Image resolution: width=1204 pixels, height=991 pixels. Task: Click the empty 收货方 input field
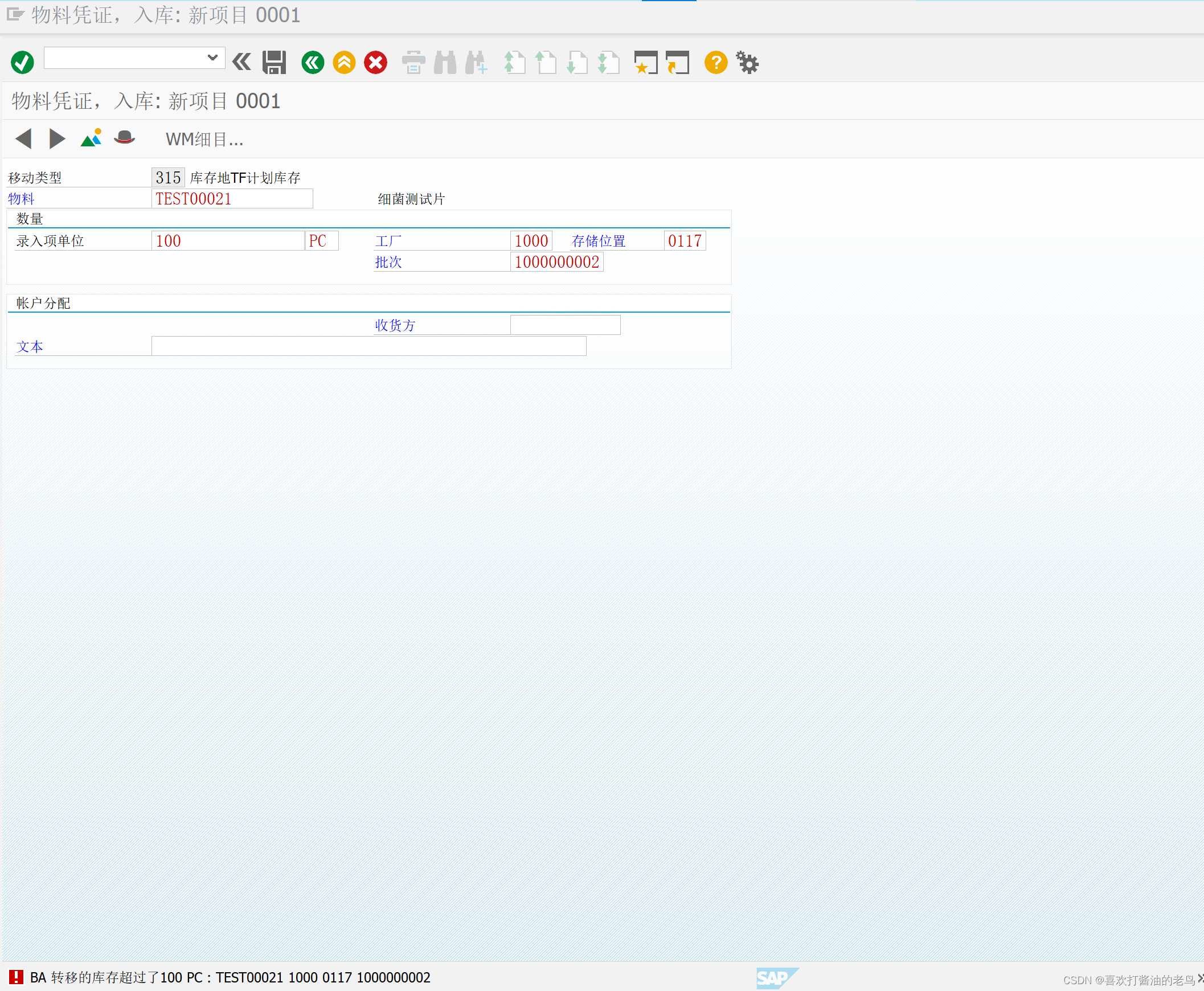(564, 325)
